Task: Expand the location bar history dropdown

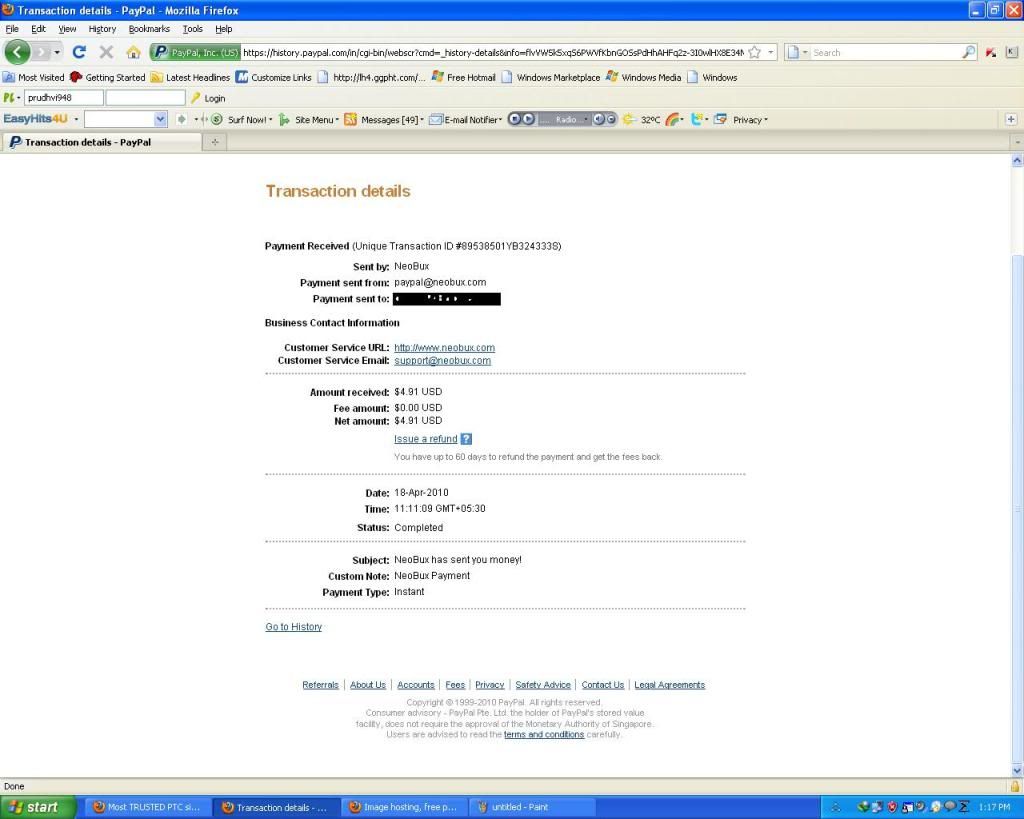Action: pyautogui.click(x=771, y=52)
